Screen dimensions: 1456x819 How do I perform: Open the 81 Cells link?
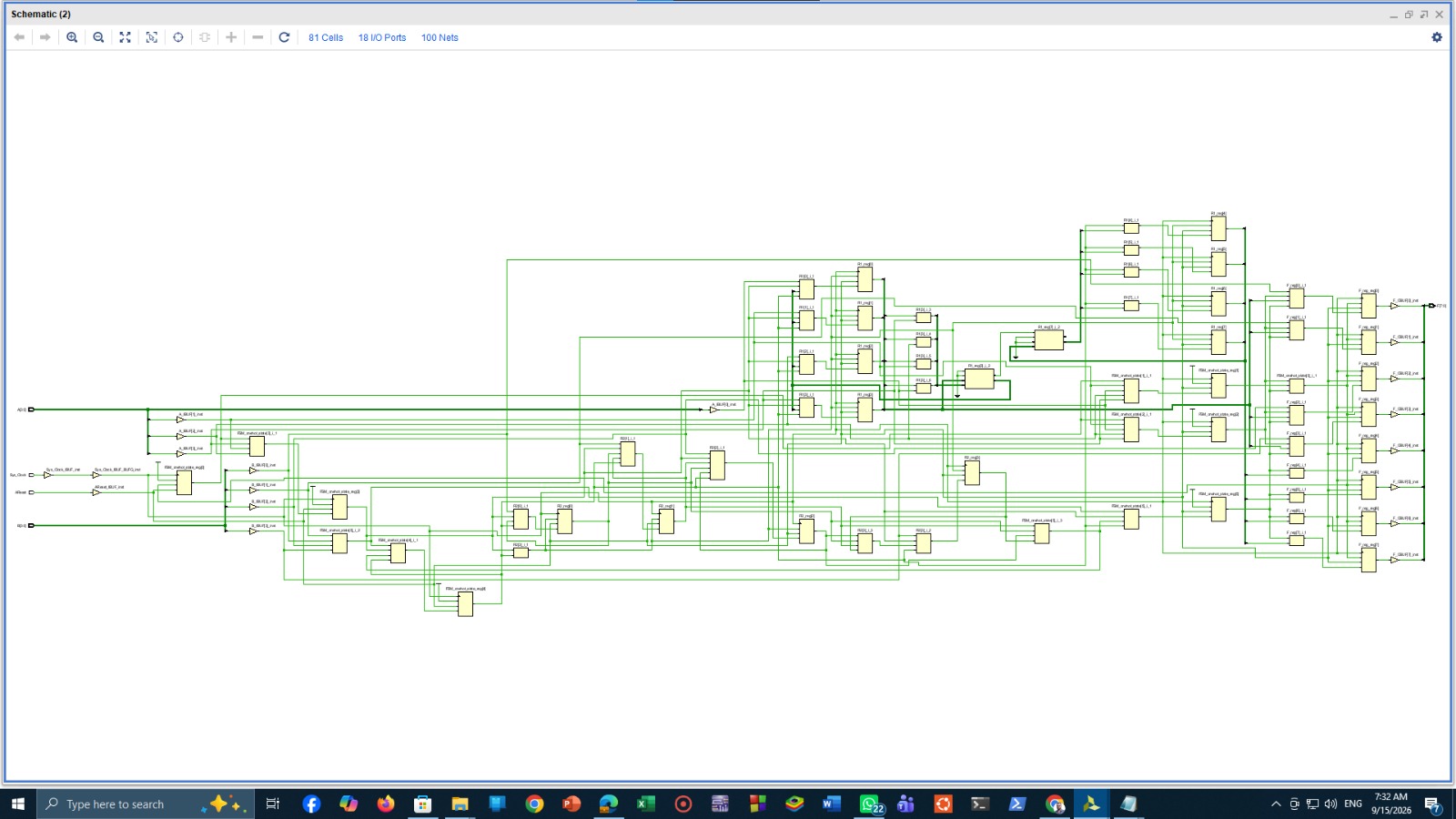coord(326,37)
